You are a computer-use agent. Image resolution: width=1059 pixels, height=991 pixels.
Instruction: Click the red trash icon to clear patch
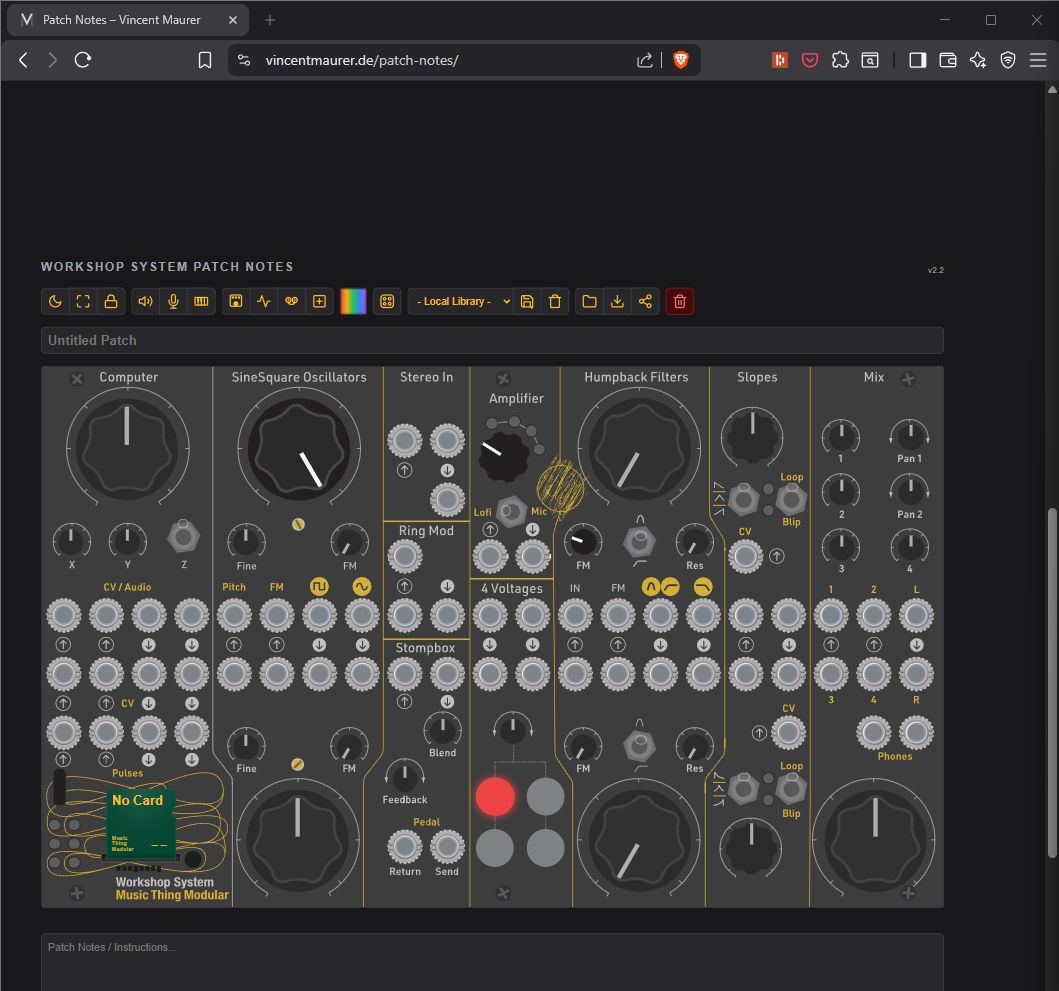pyautogui.click(x=680, y=301)
